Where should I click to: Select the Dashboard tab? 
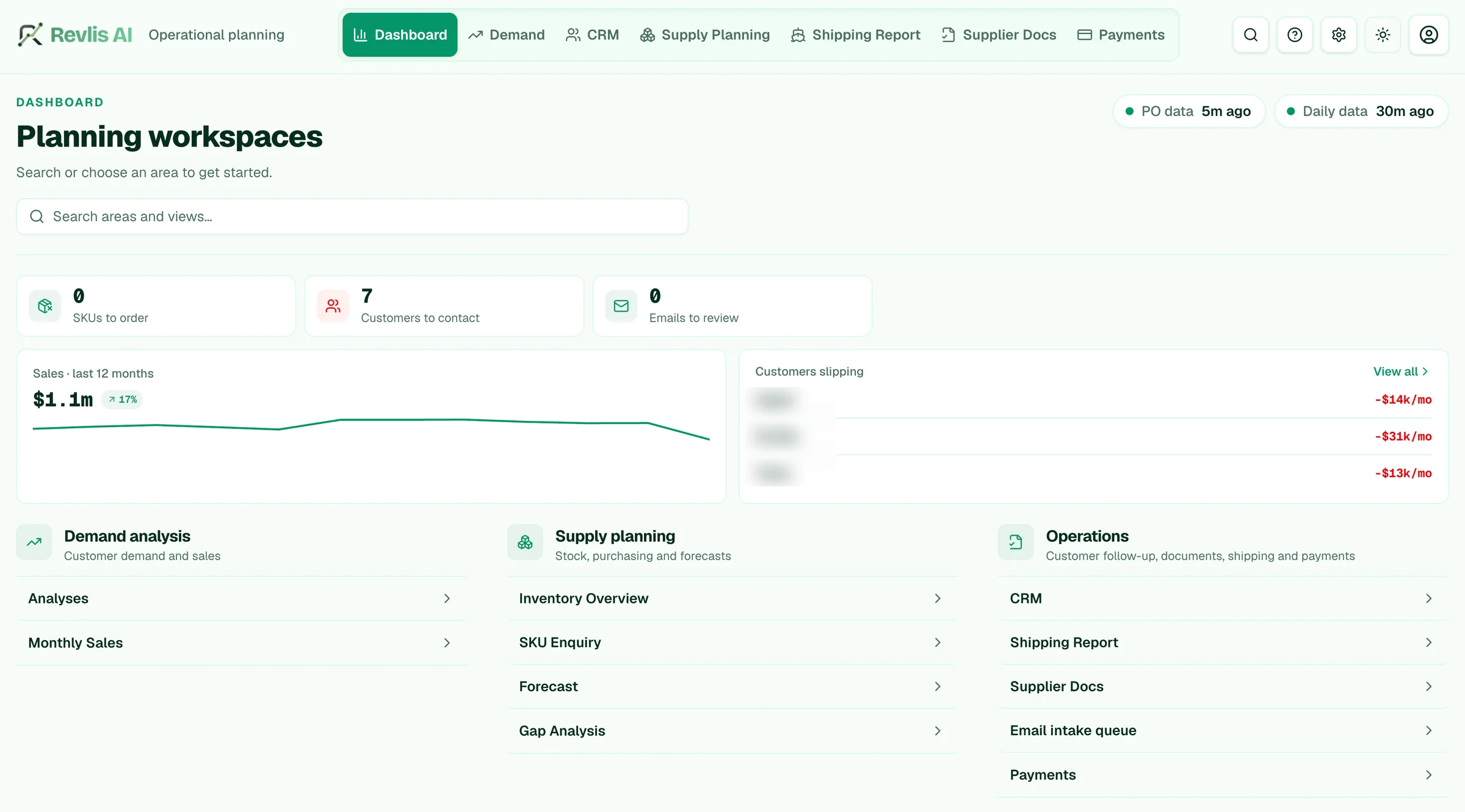(x=400, y=35)
